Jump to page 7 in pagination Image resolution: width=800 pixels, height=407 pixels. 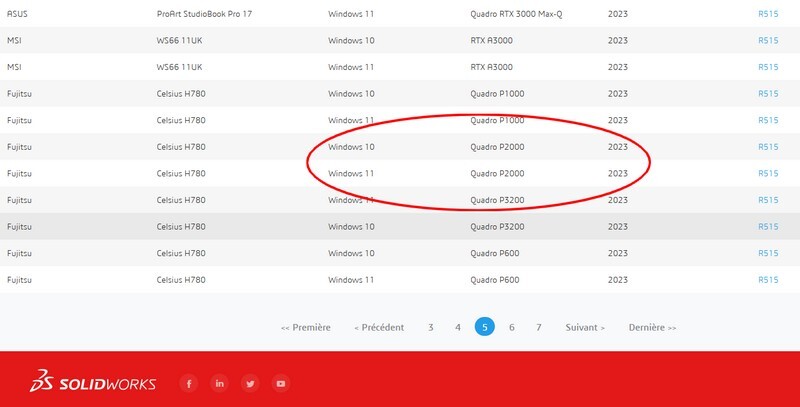pos(539,327)
